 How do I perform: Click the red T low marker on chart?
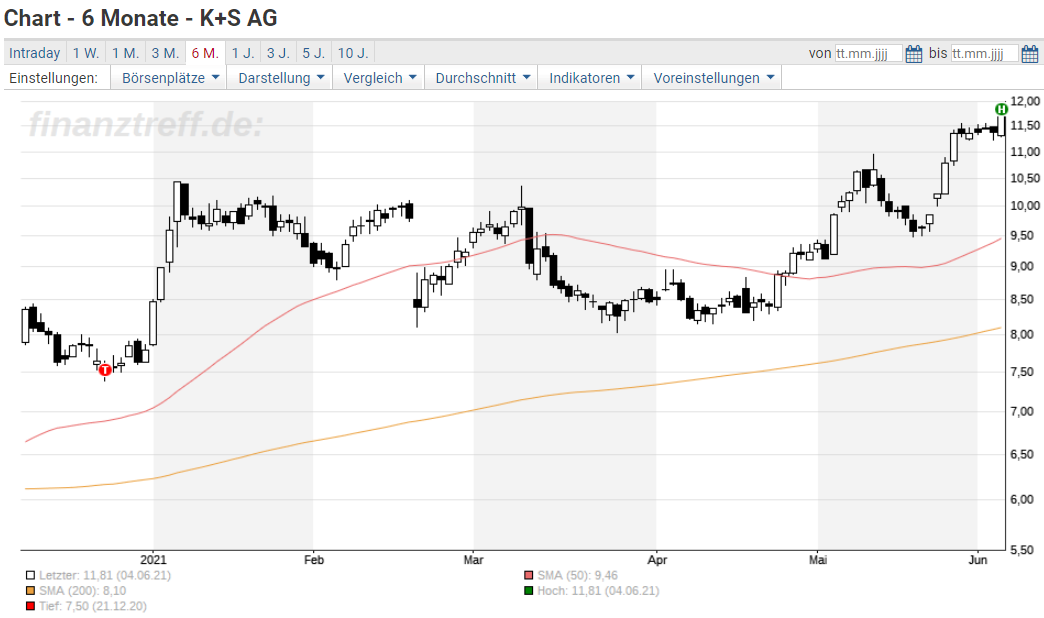tap(105, 369)
